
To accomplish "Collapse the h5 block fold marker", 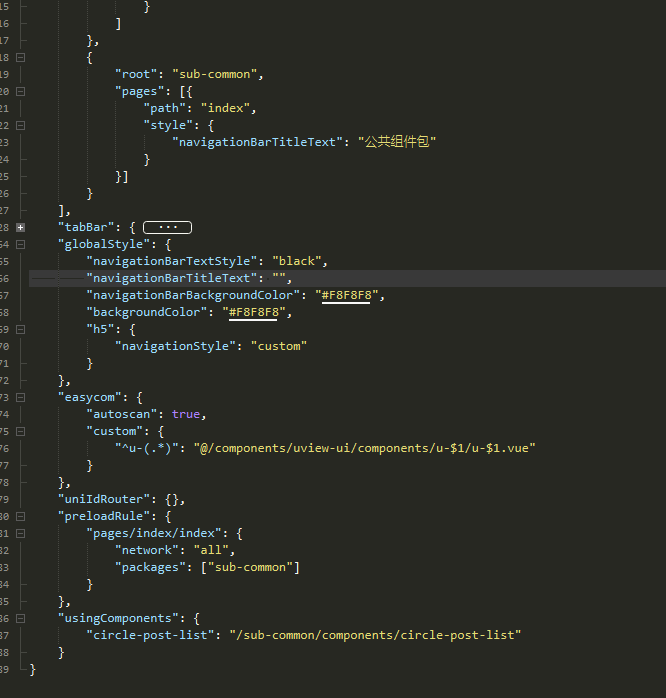I will [20, 329].
